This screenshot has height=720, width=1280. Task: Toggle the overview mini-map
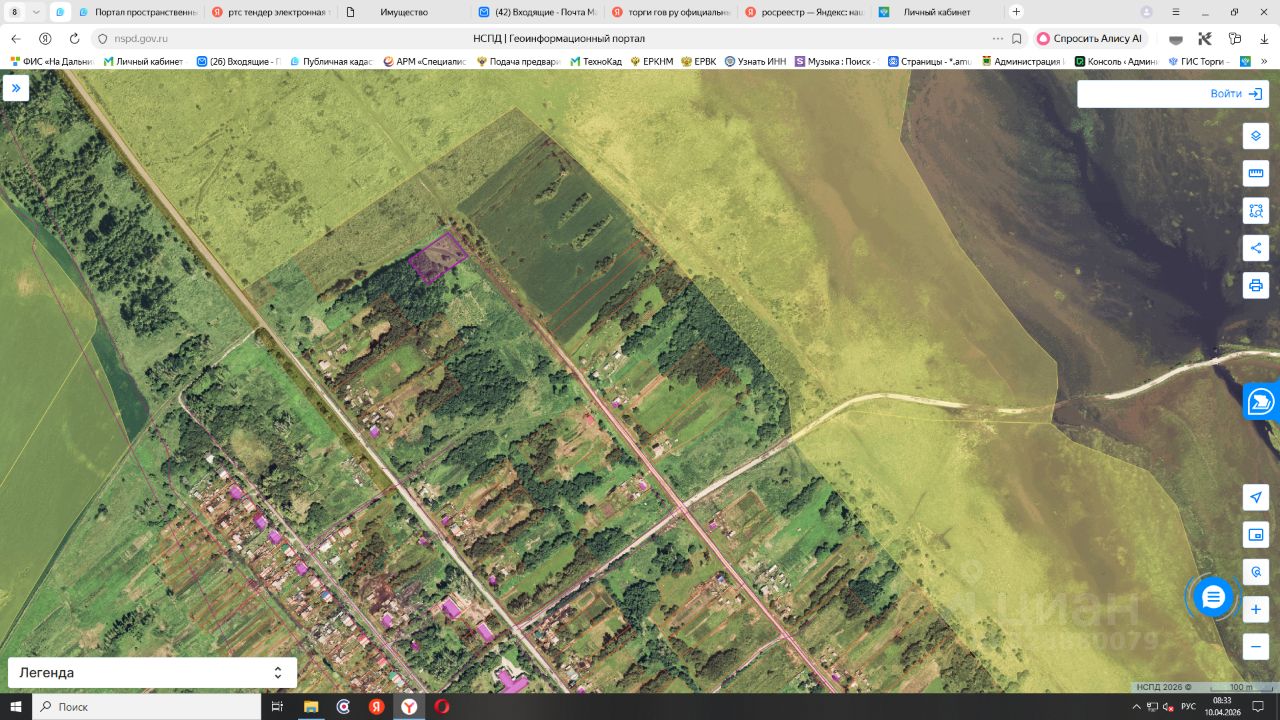pyautogui.click(x=1256, y=535)
